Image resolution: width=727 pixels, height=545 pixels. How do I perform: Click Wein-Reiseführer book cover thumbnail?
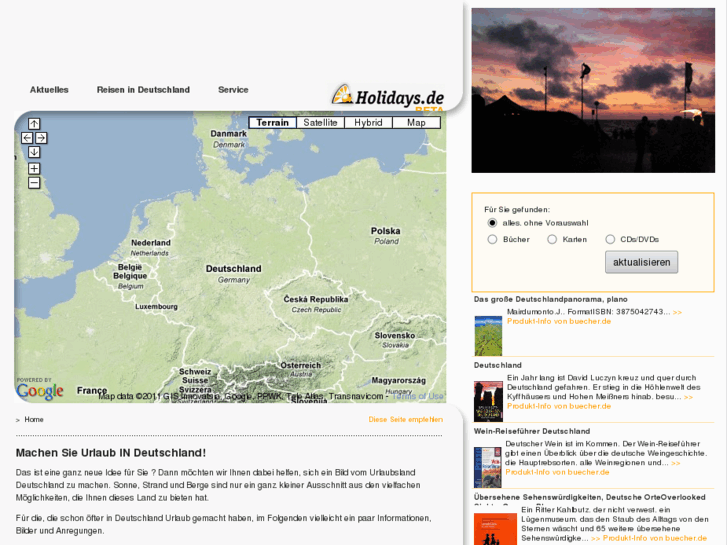click(x=488, y=467)
